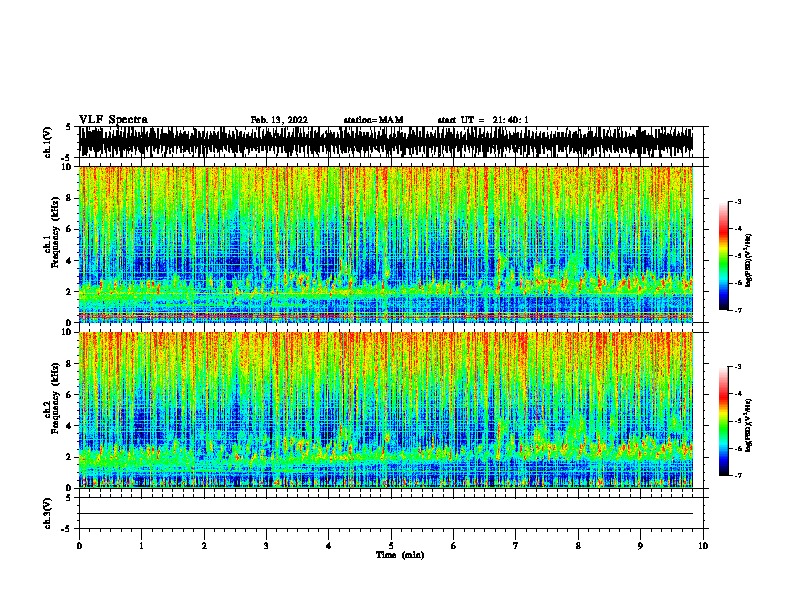Click the time axis tick label "9"

640,546
